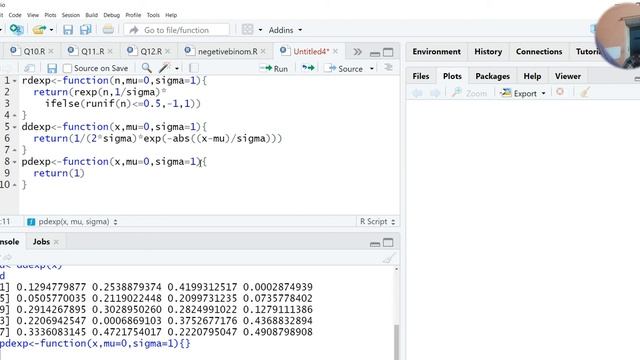Image resolution: width=640 pixels, height=360 pixels.
Task: Open the Addins dropdown menu
Action: click(285, 30)
